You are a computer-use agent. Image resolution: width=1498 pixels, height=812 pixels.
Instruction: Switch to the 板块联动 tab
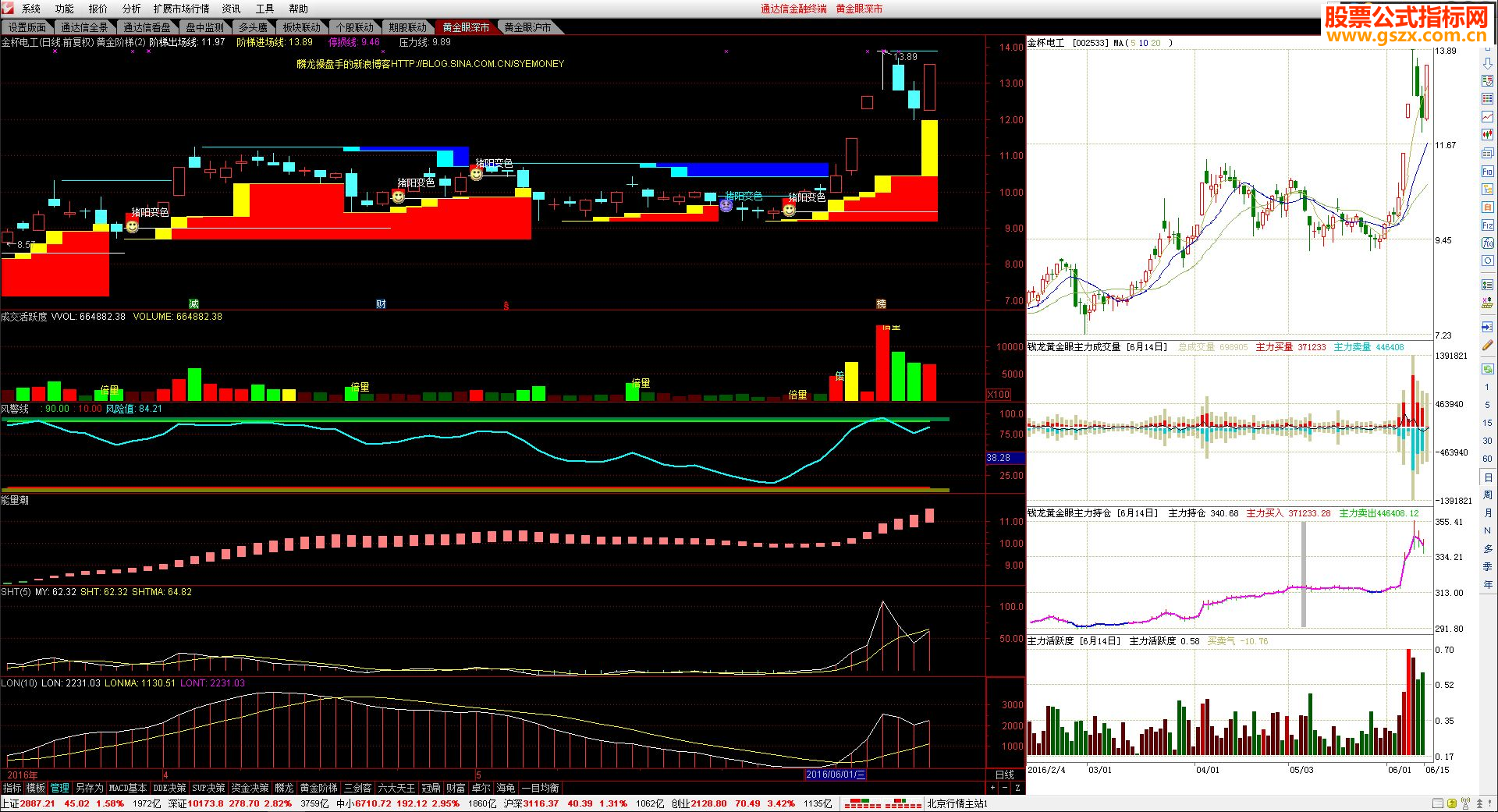301,27
